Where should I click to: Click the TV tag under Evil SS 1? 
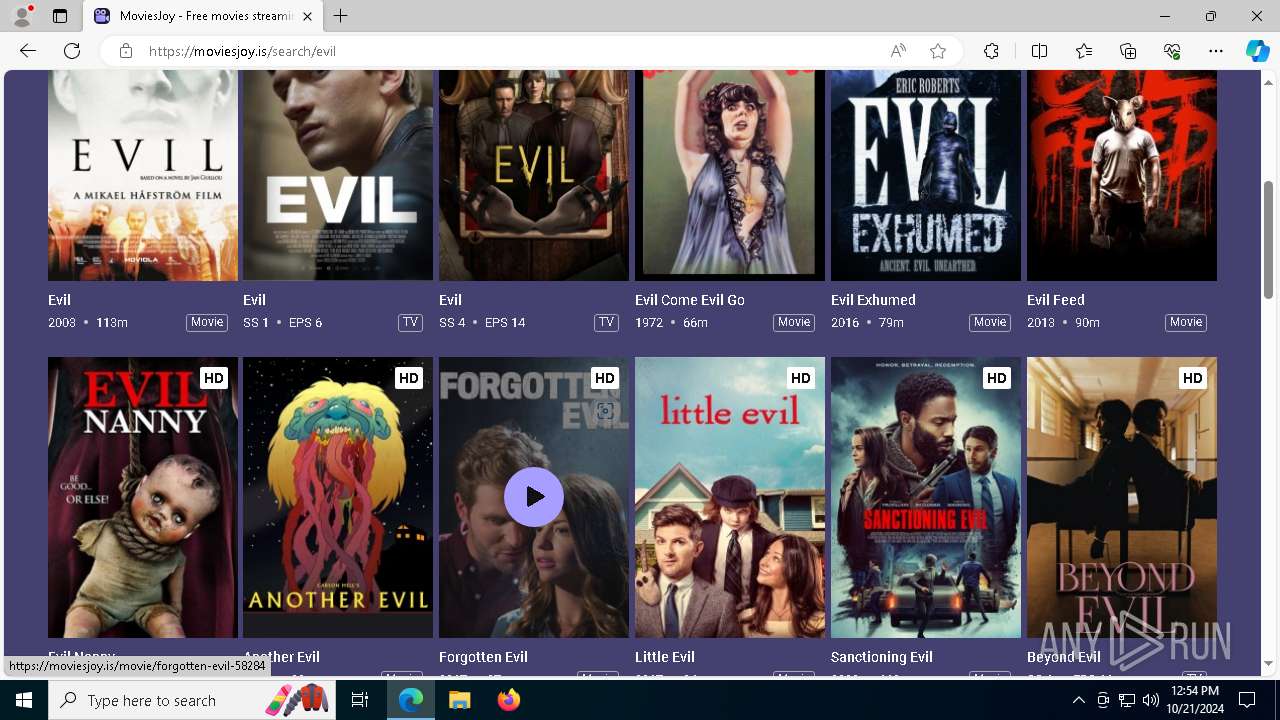(410, 322)
